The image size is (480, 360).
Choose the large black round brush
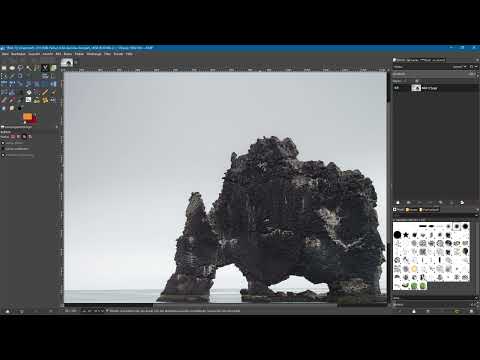coord(397,235)
